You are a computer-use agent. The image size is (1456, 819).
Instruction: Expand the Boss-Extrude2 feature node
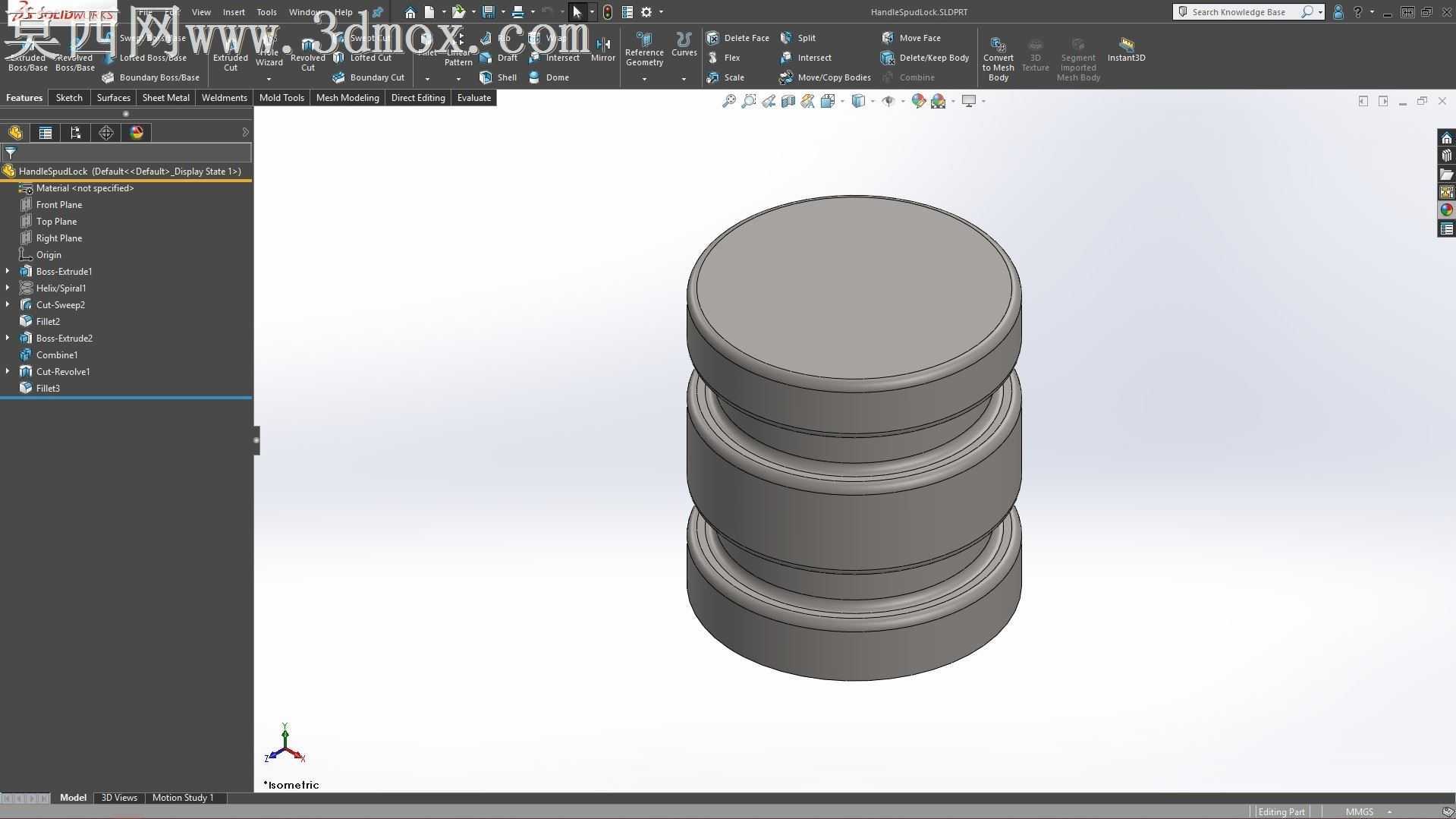click(x=8, y=338)
